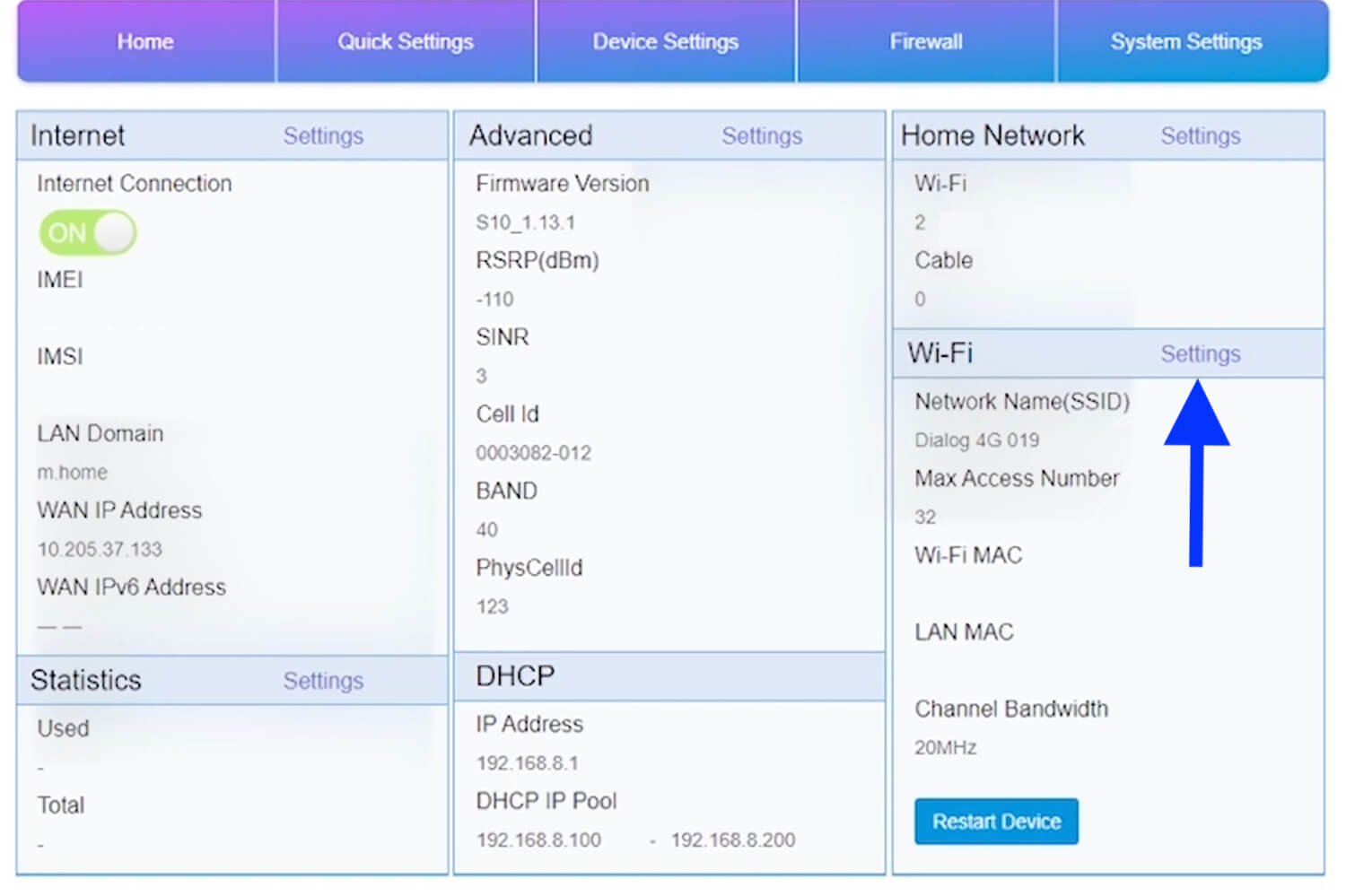
Task: Open Statistics Settings link
Action: pos(323,682)
